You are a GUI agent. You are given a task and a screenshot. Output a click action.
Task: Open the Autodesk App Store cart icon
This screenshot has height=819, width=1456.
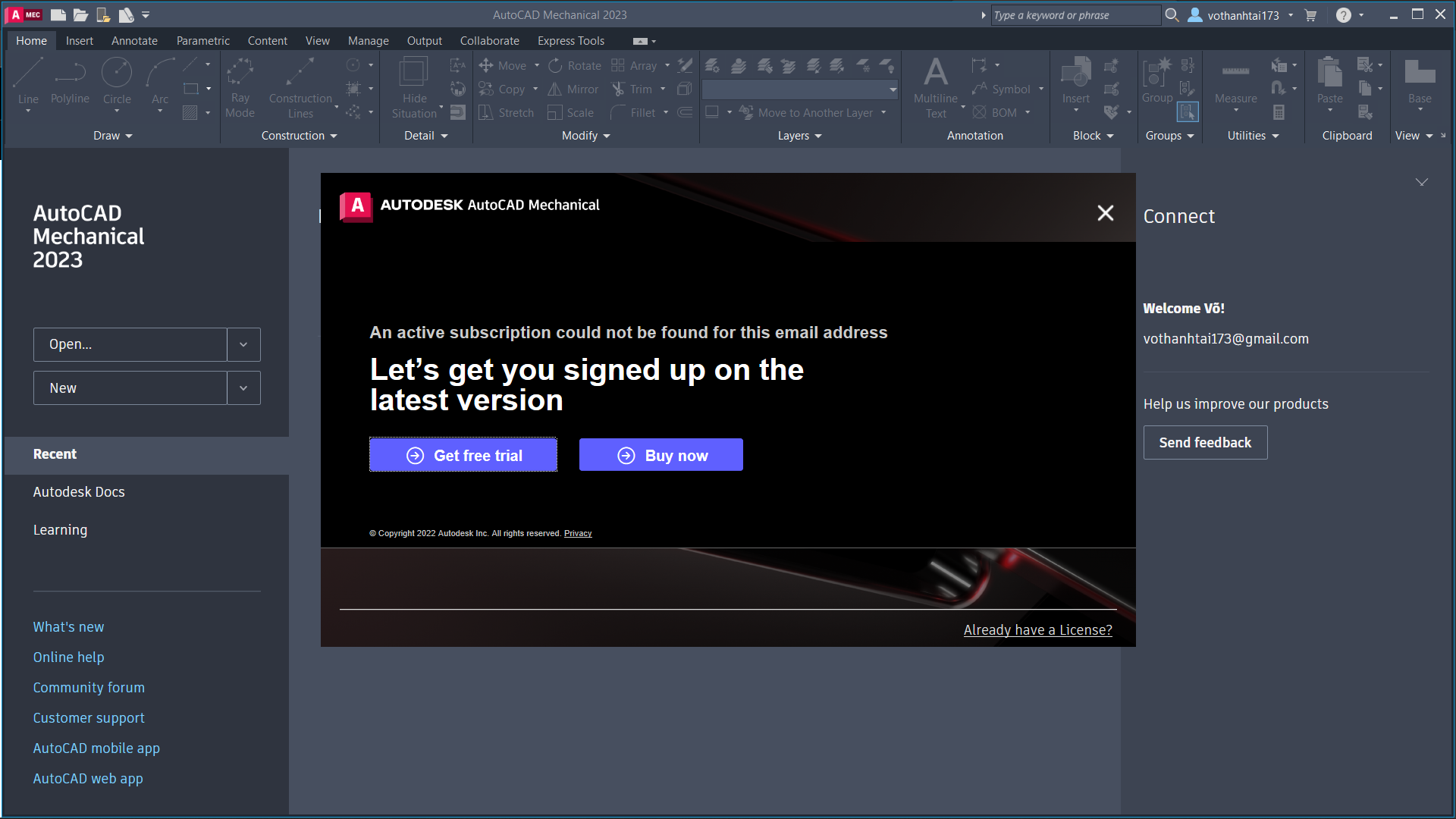point(1310,15)
